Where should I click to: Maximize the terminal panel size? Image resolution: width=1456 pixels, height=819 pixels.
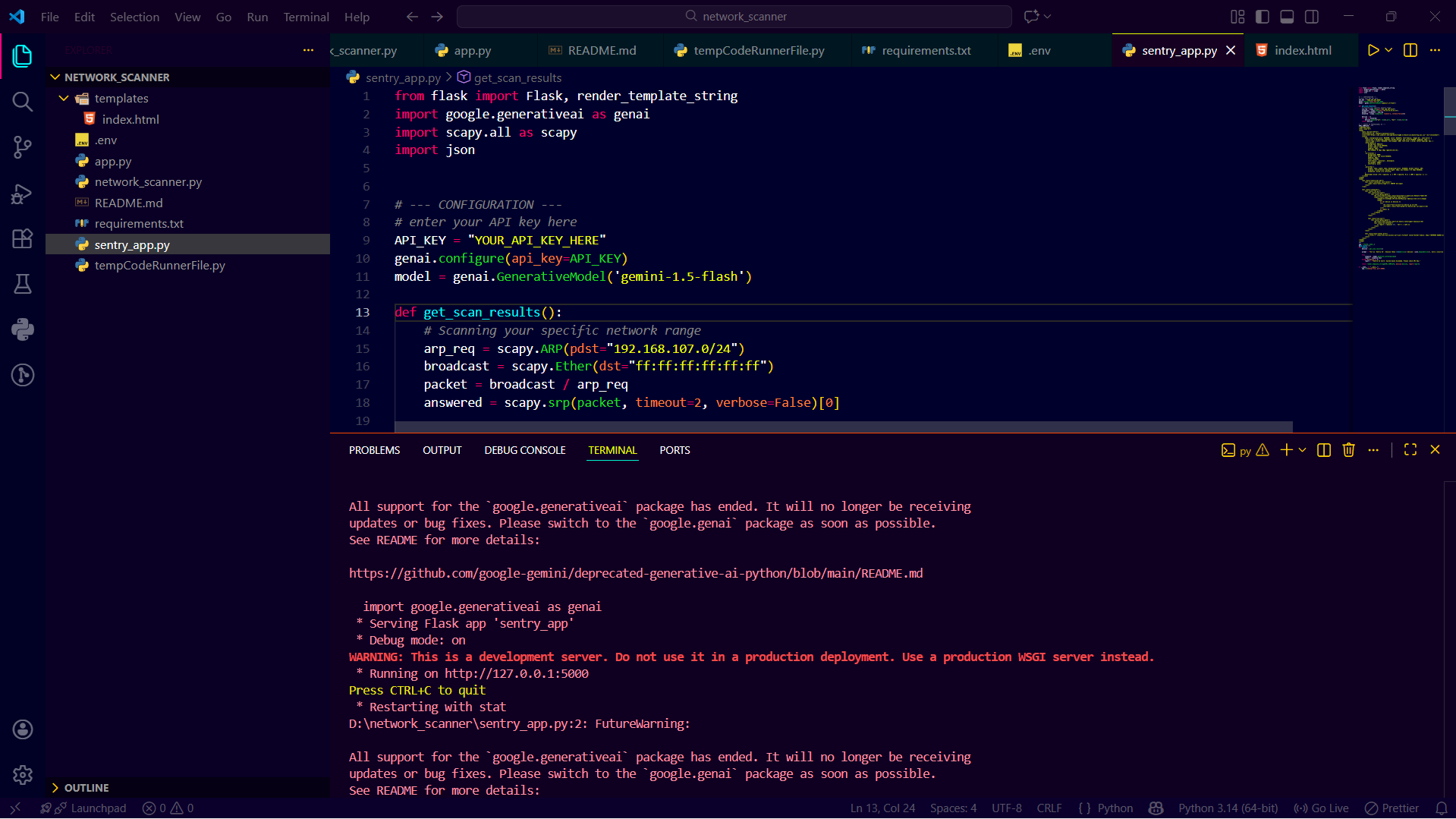(x=1410, y=450)
